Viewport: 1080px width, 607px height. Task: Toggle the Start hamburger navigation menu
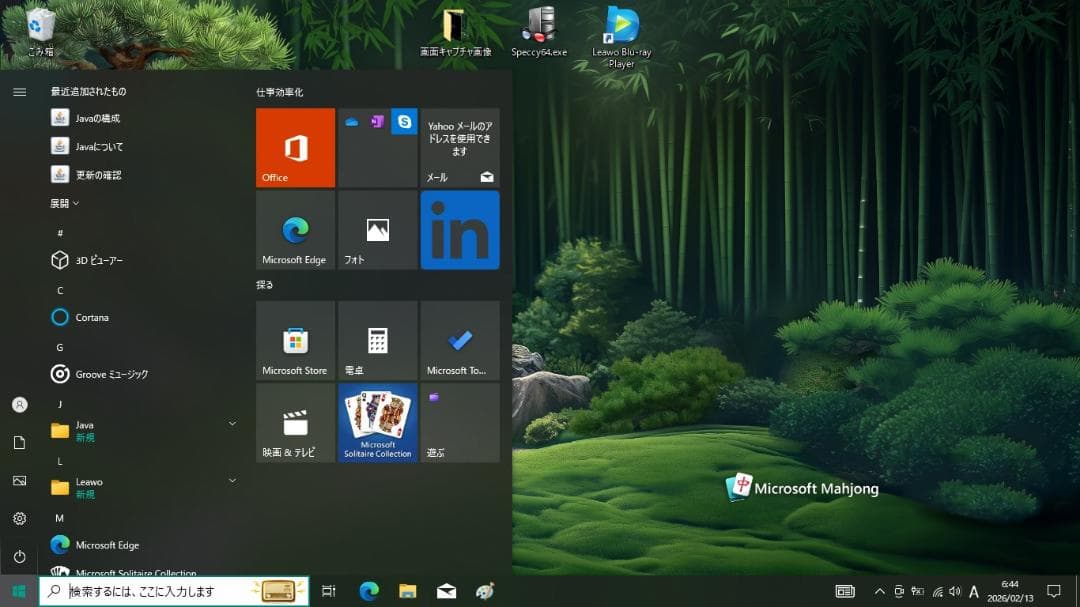tap(19, 92)
